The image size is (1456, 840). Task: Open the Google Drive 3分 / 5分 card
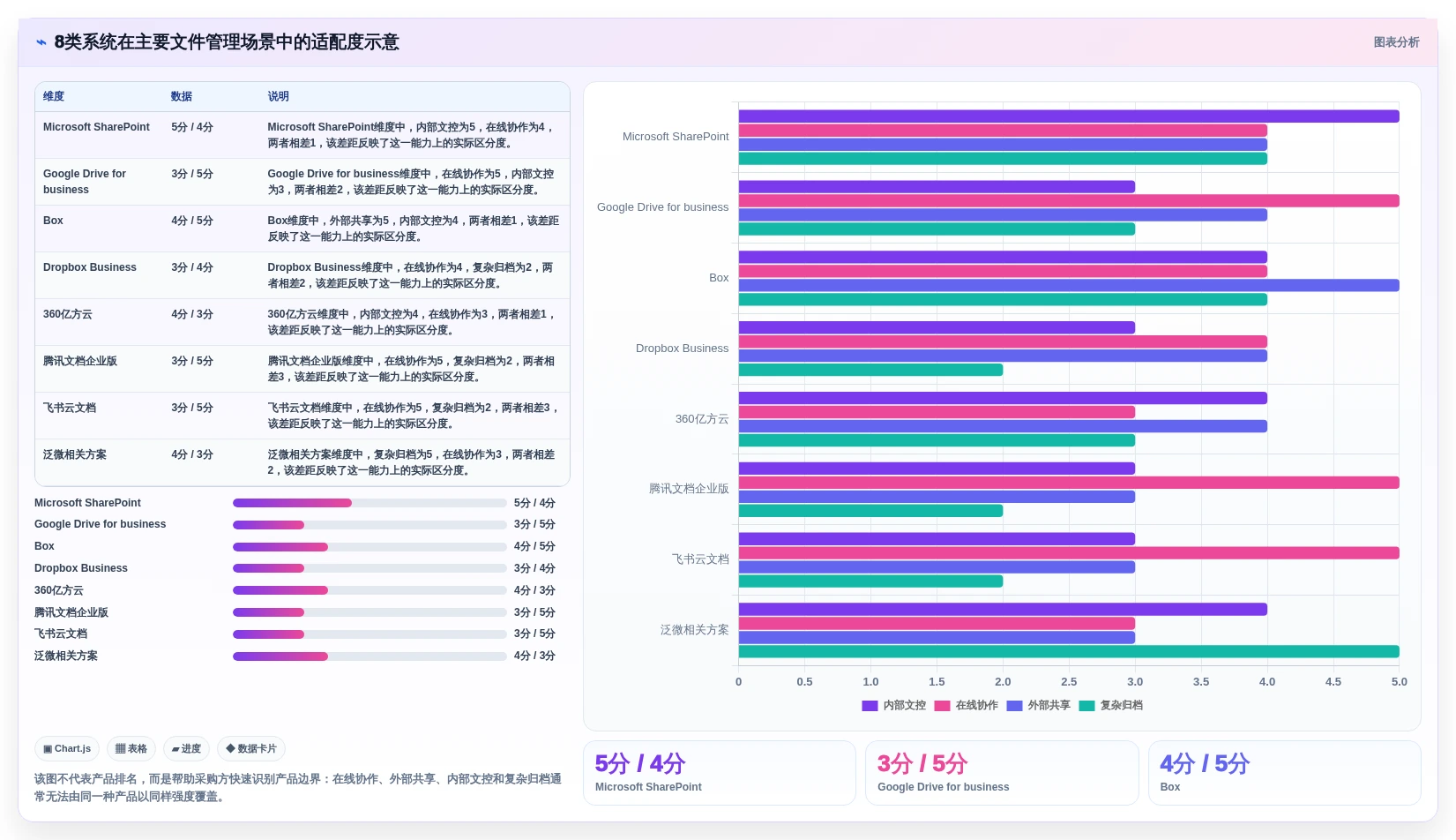[x=1002, y=773]
